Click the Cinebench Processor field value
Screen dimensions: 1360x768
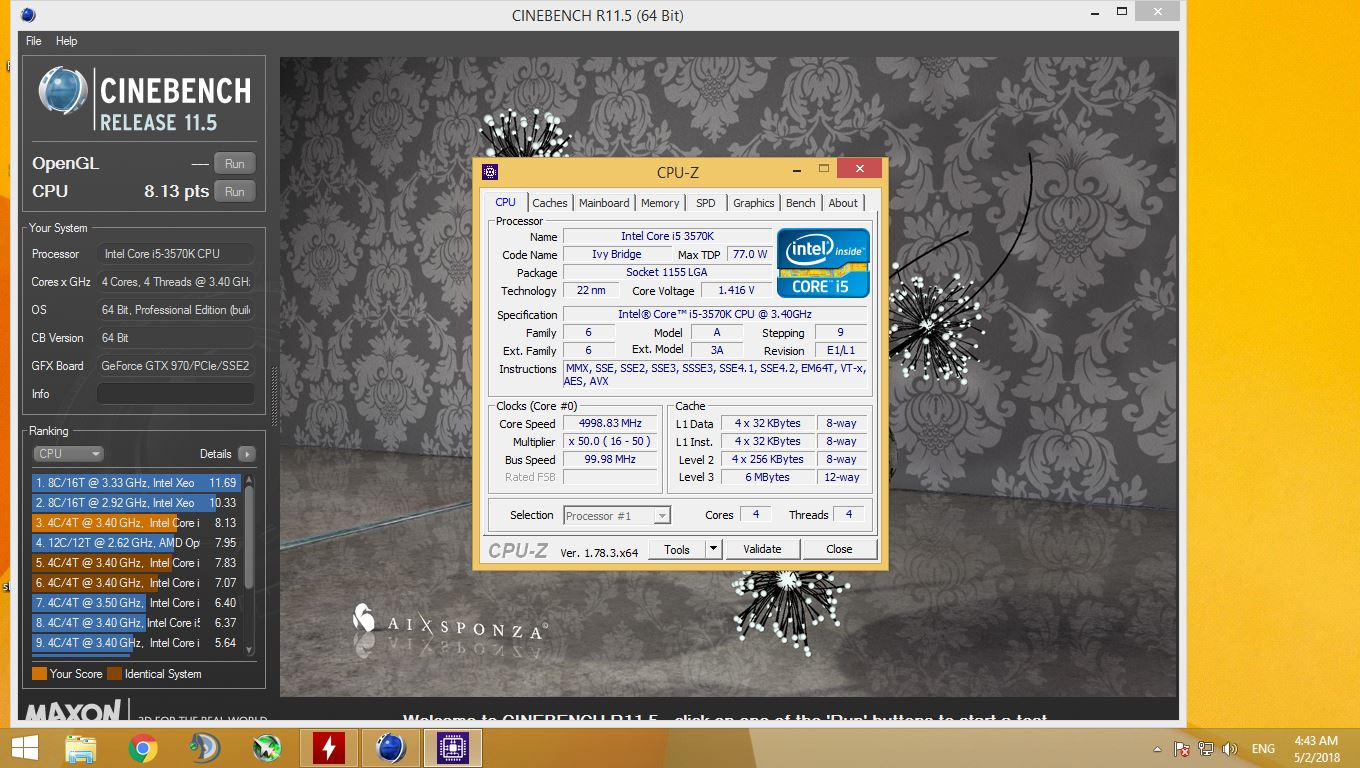175,254
